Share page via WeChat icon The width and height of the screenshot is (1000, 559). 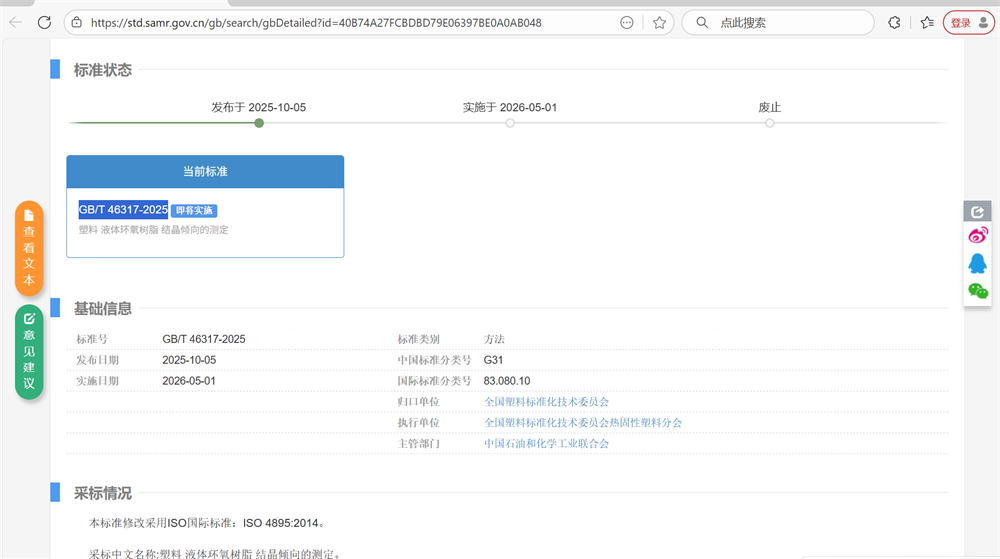coord(977,291)
